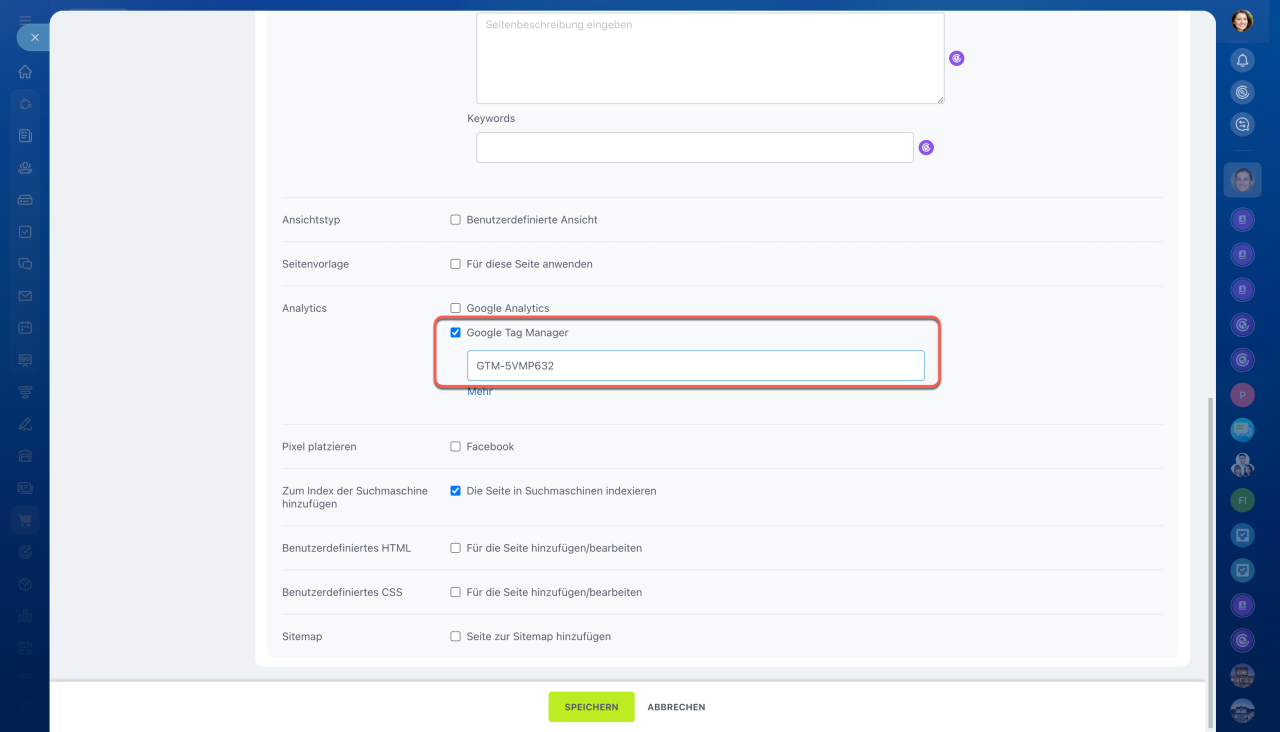Open the user profile avatar at top right
This screenshot has height=732, width=1280.
click(1242, 20)
